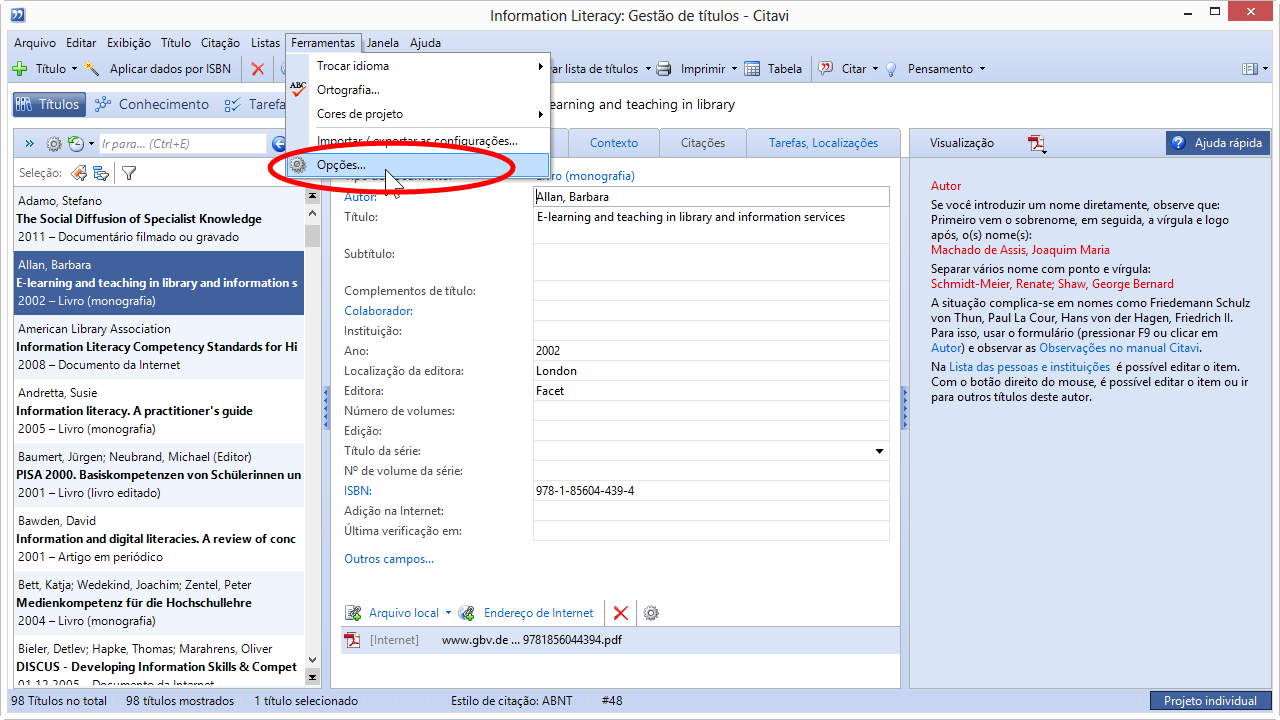Click the PDF icon next to Visualização
Viewport: 1280px width, 720px height.
tap(1037, 144)
